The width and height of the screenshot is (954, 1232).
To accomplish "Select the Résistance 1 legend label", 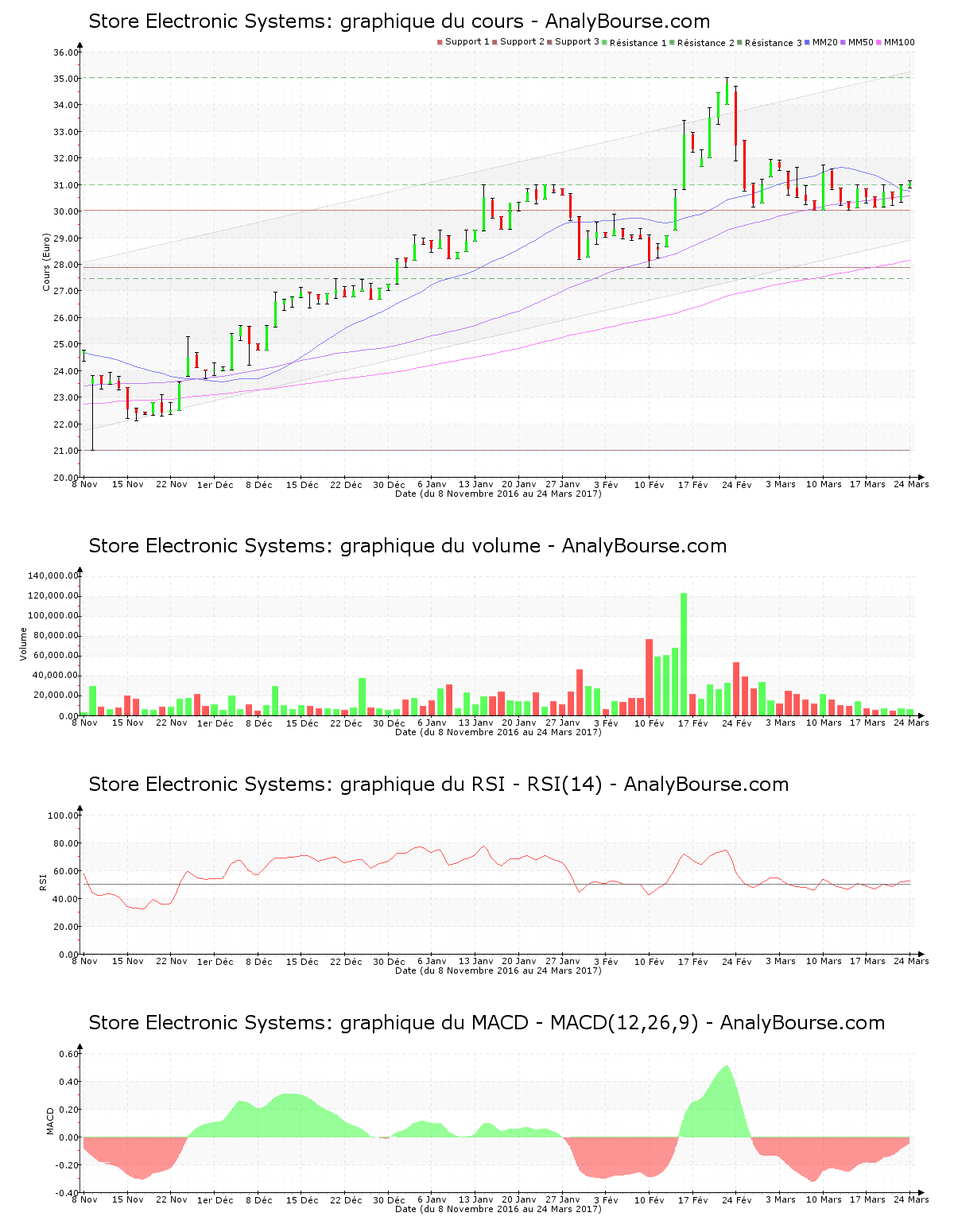I will (x=638, y=43).
